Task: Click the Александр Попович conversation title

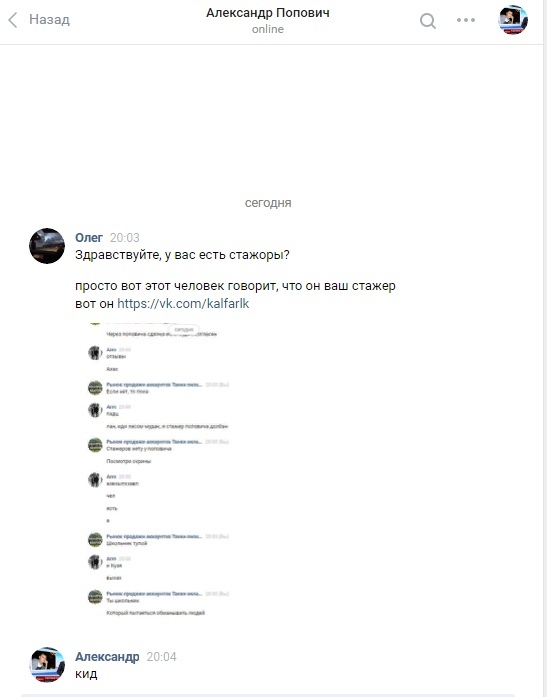Action: click(268, 13)
